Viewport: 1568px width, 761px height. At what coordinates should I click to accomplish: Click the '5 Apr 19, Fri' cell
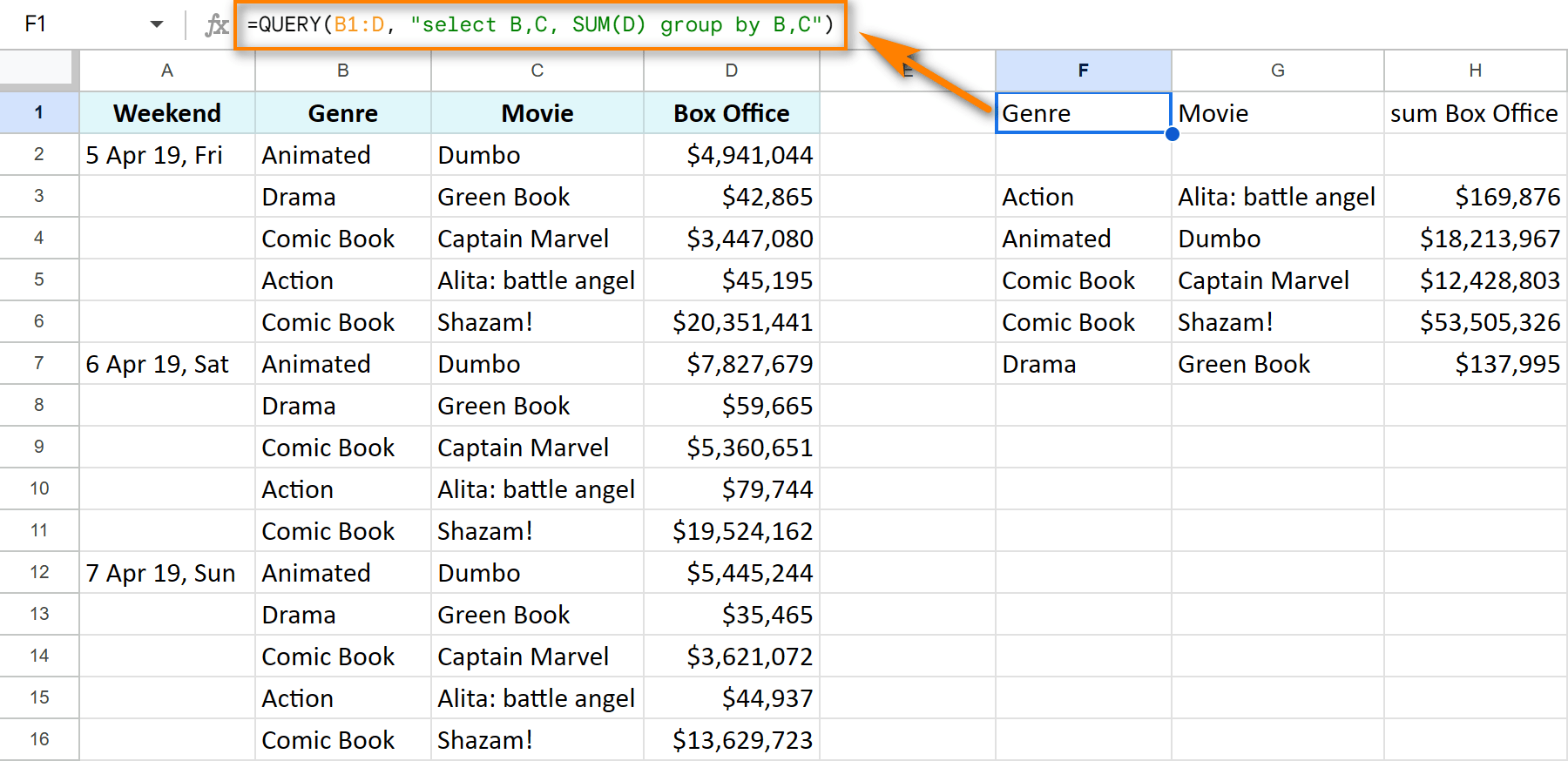(x=167, y=155)
